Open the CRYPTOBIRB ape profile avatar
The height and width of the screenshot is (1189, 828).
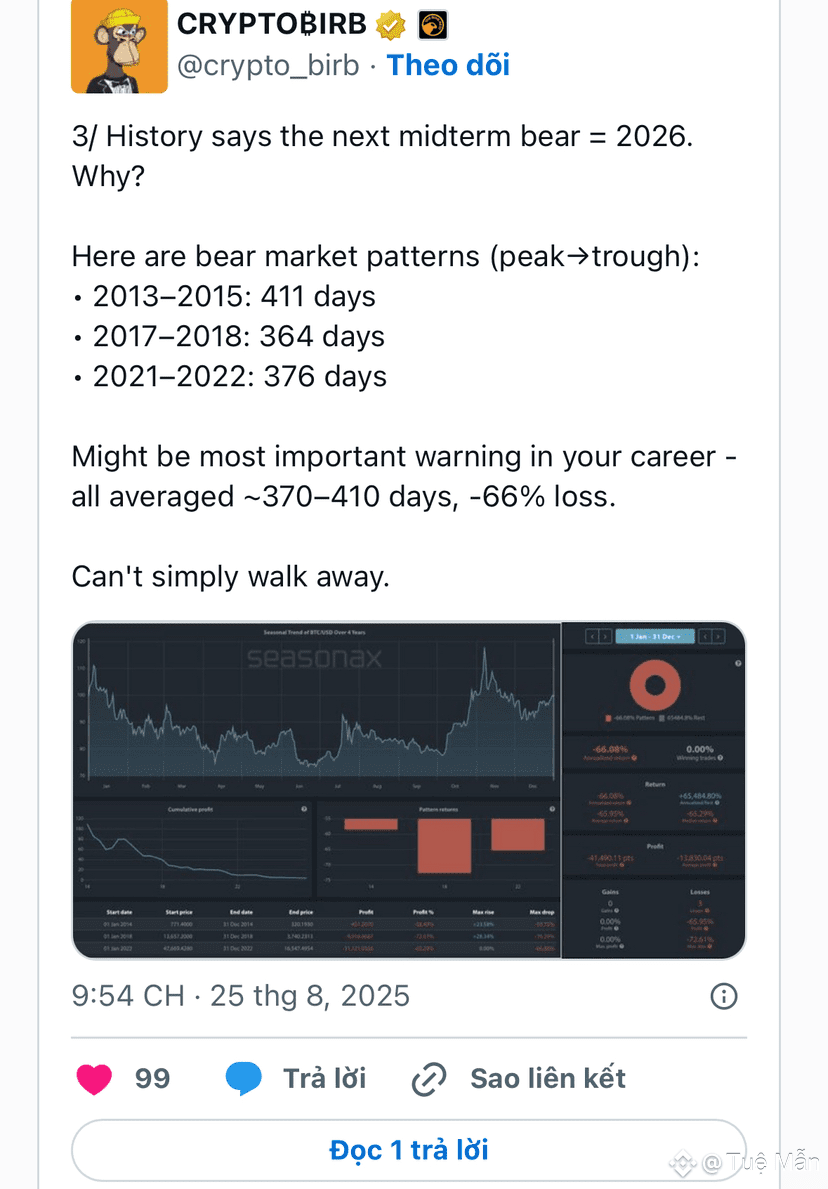[119, 46]
